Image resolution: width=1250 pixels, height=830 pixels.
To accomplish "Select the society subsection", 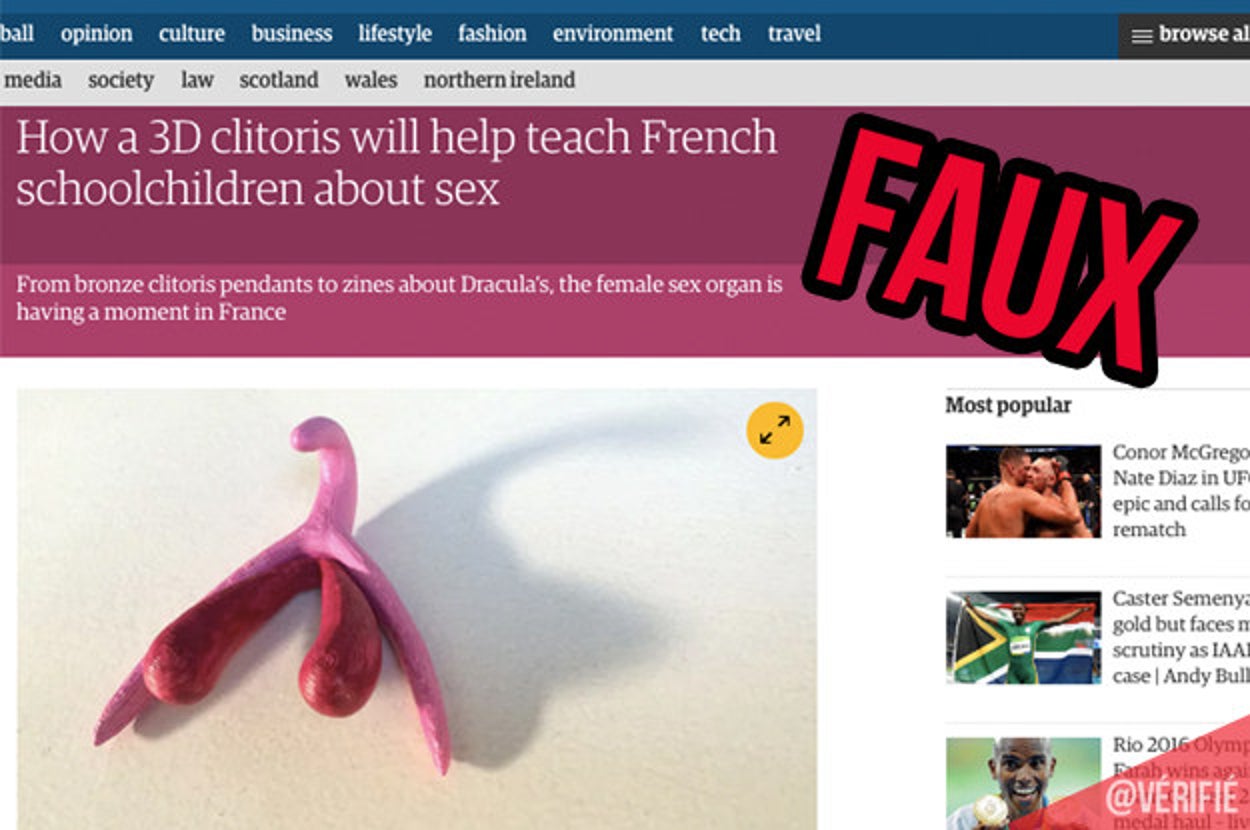I will [121, 80].
